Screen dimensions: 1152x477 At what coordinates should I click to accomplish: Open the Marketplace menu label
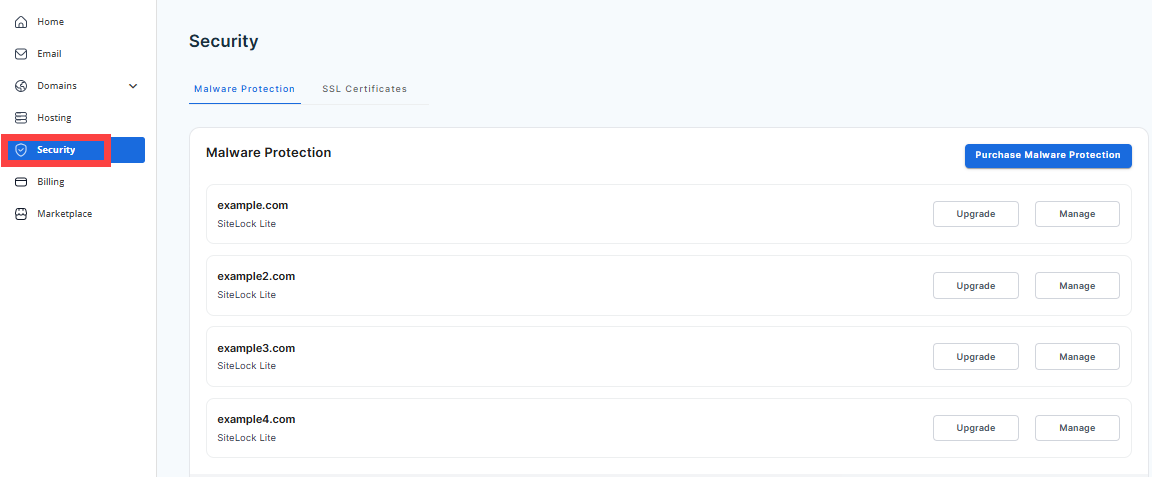pos(64,214)
